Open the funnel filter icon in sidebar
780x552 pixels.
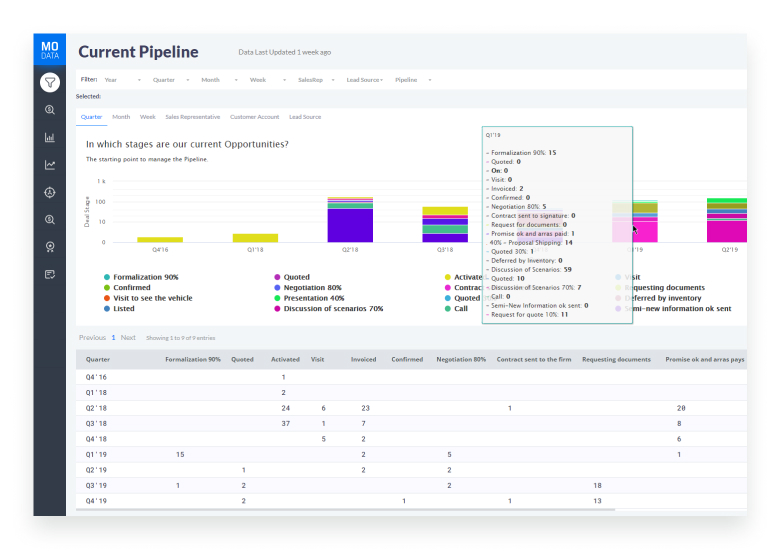click(x=49, y=82)
